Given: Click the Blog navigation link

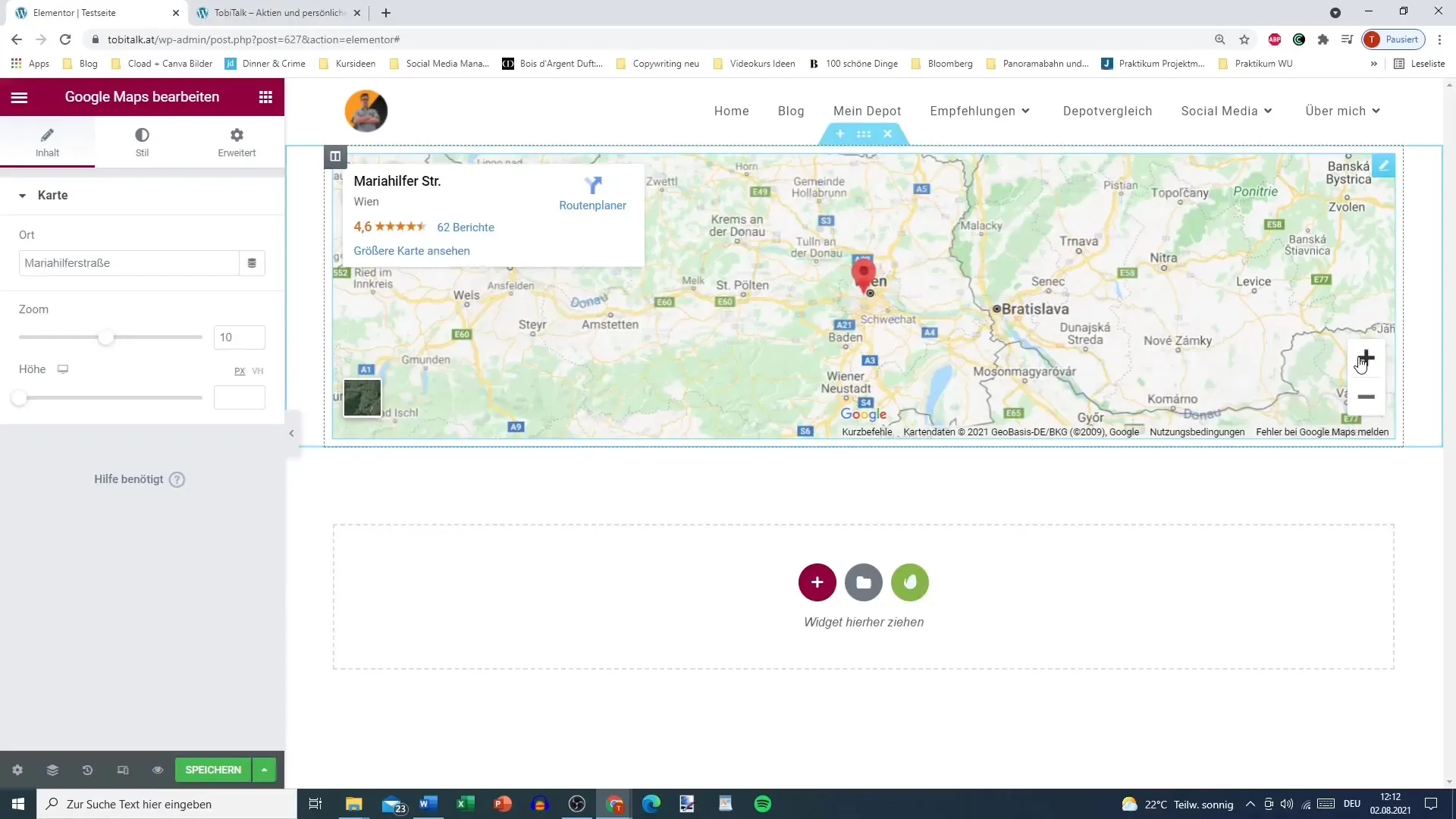Looking at the screenshot, I should (791, 111).
